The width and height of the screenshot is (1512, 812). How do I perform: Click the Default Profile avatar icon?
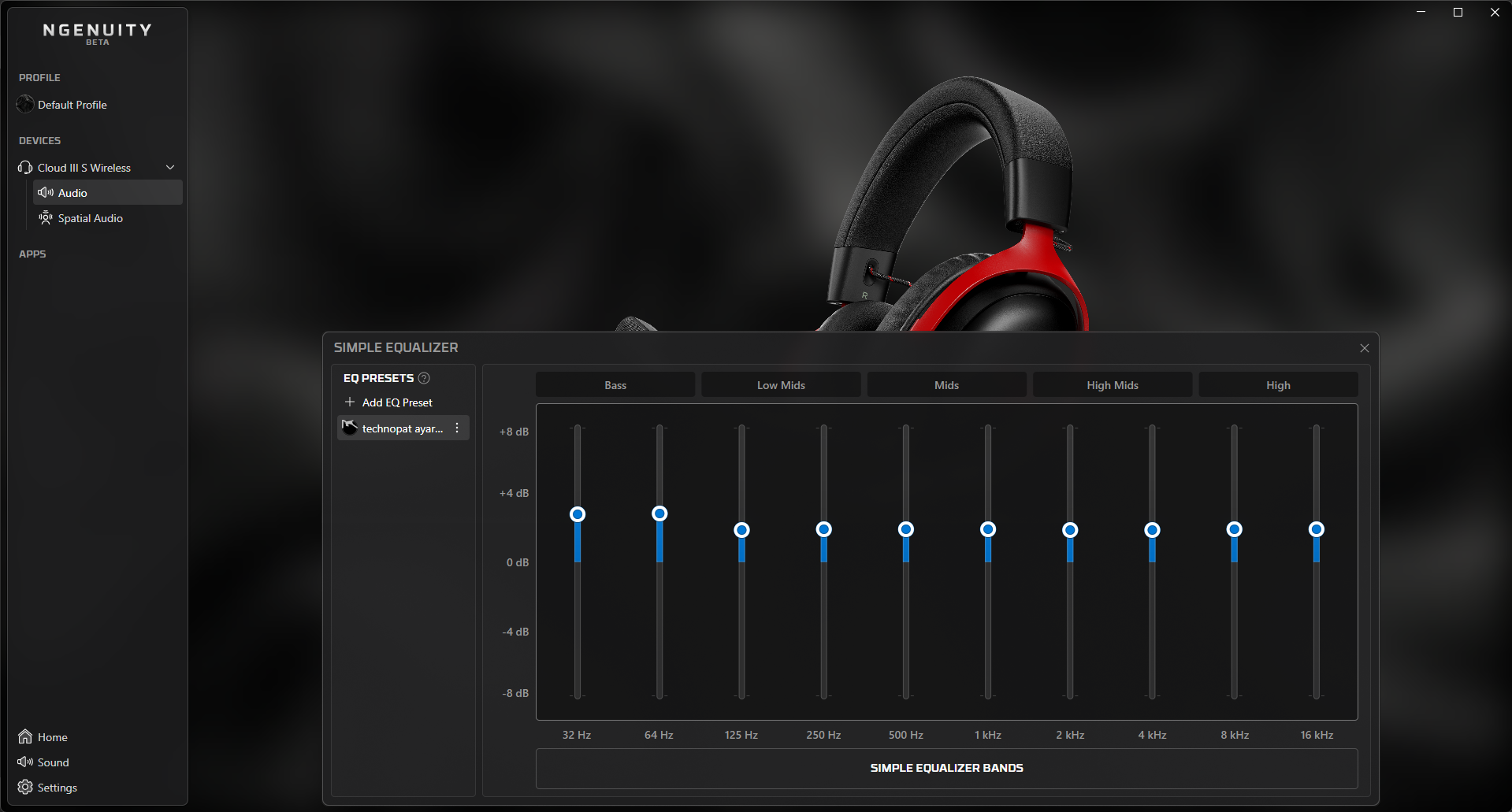point(25,104)
